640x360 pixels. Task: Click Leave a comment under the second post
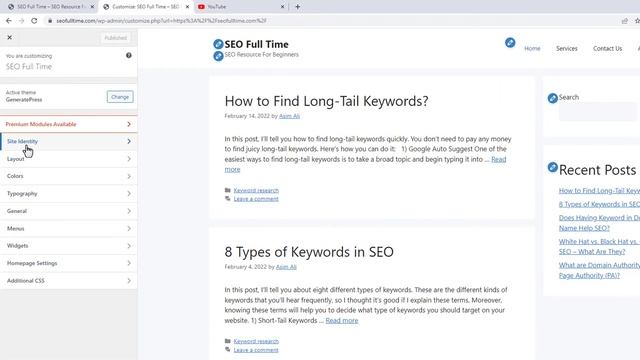(256, 350)
